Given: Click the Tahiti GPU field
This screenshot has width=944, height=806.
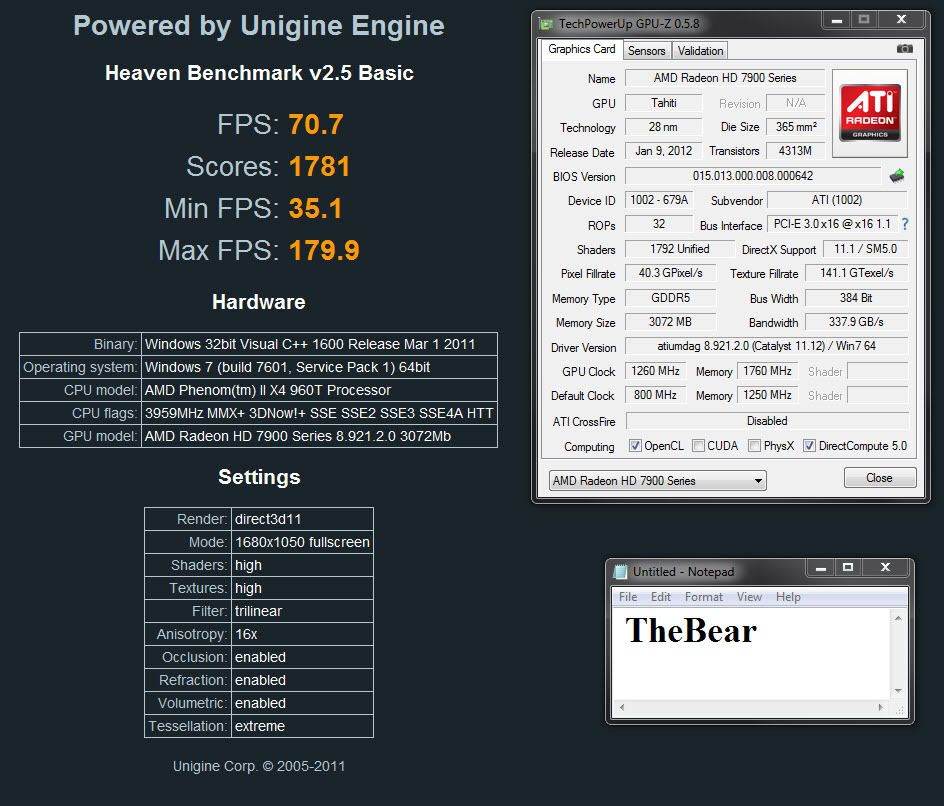Looking at the screenshot, I should (663, 103).
